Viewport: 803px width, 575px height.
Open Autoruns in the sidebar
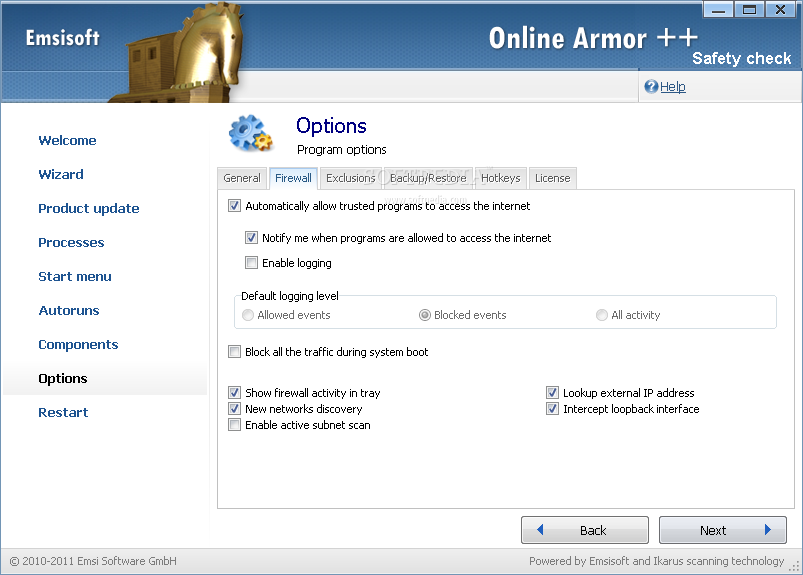[69, 310]
